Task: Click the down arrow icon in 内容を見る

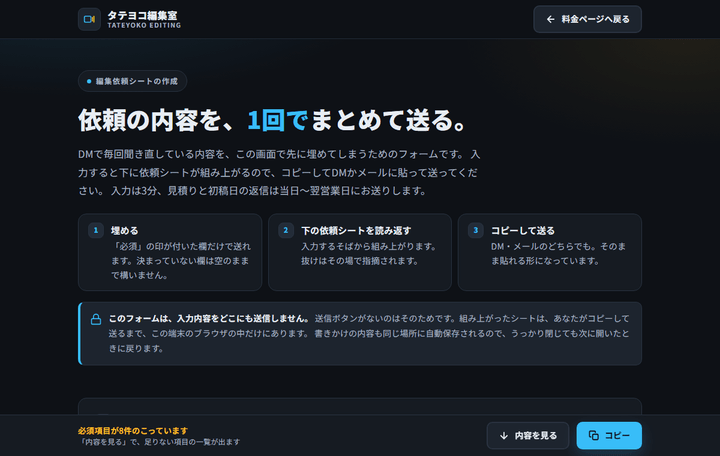Action: [x=504, y=435]
